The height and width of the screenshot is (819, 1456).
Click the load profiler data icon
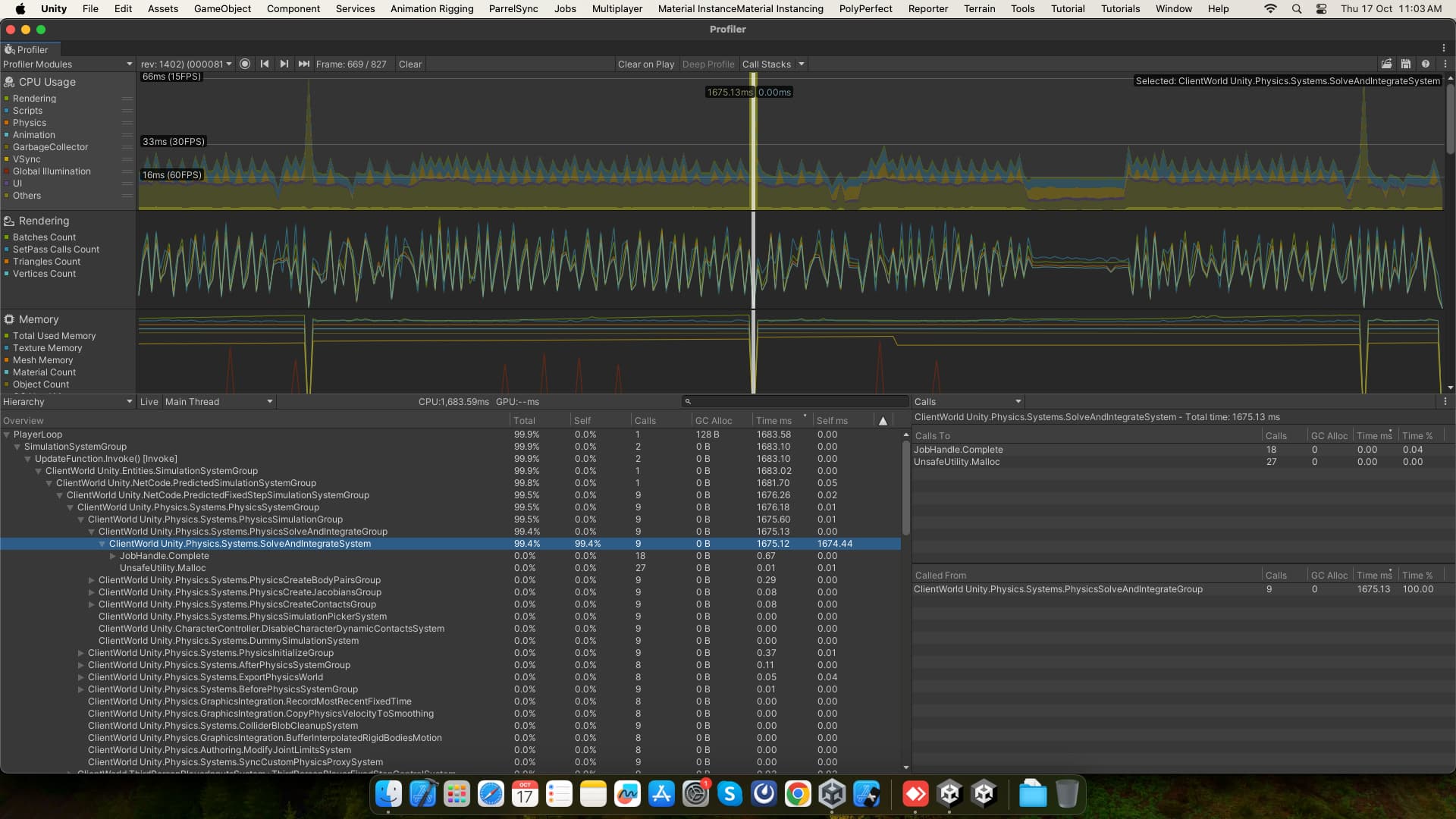tap(1386, 64)
